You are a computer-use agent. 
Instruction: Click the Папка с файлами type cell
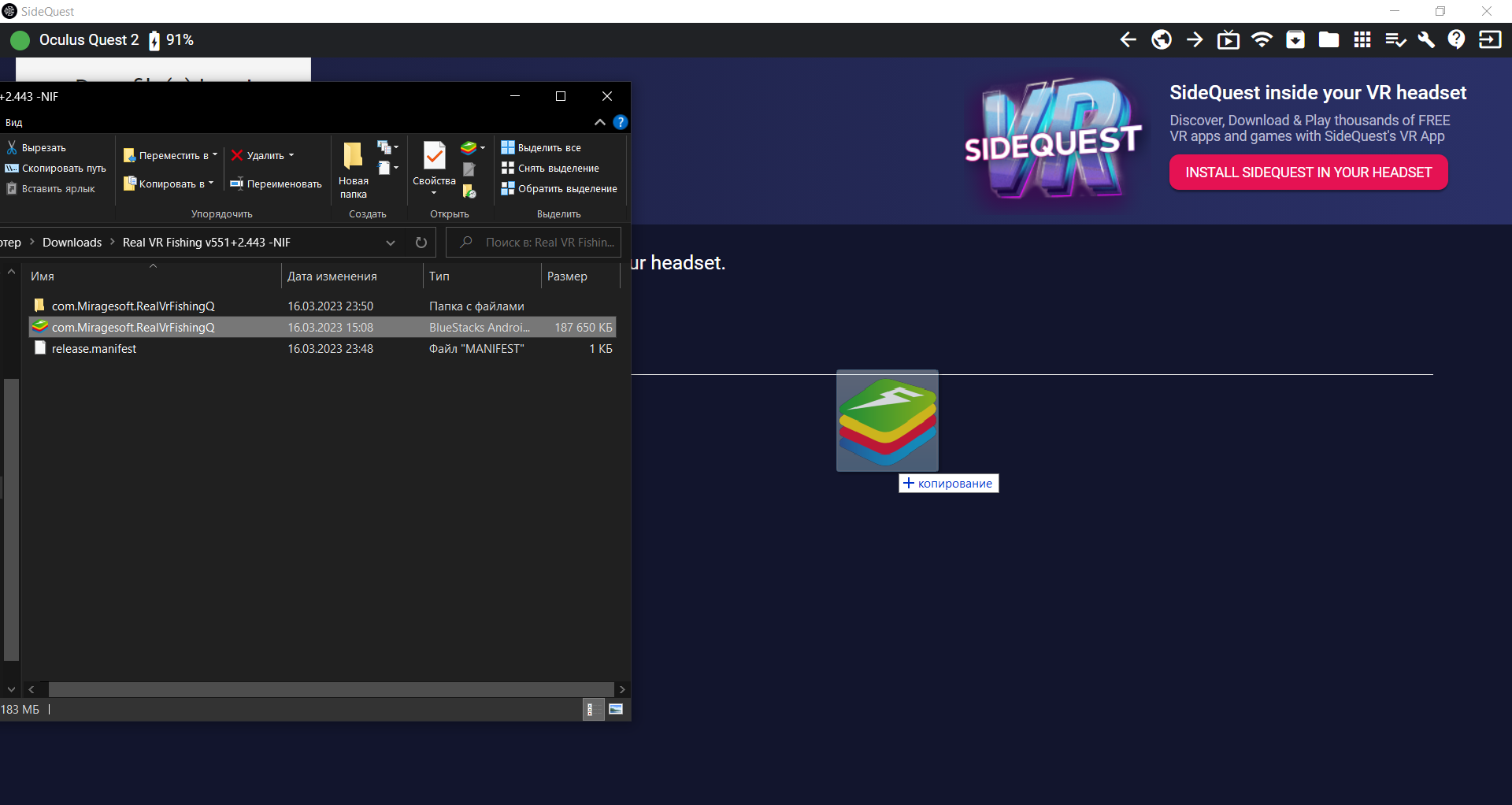point(476,306)
